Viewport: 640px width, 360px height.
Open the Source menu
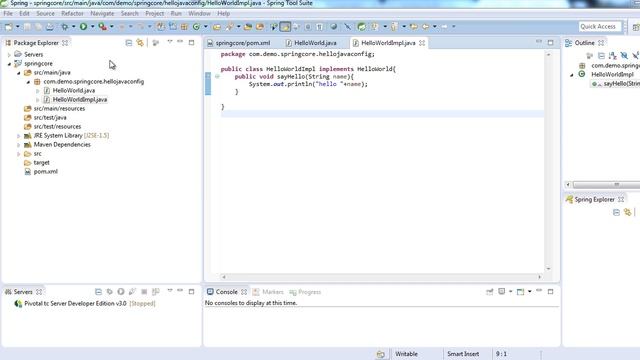pos(45,13)
